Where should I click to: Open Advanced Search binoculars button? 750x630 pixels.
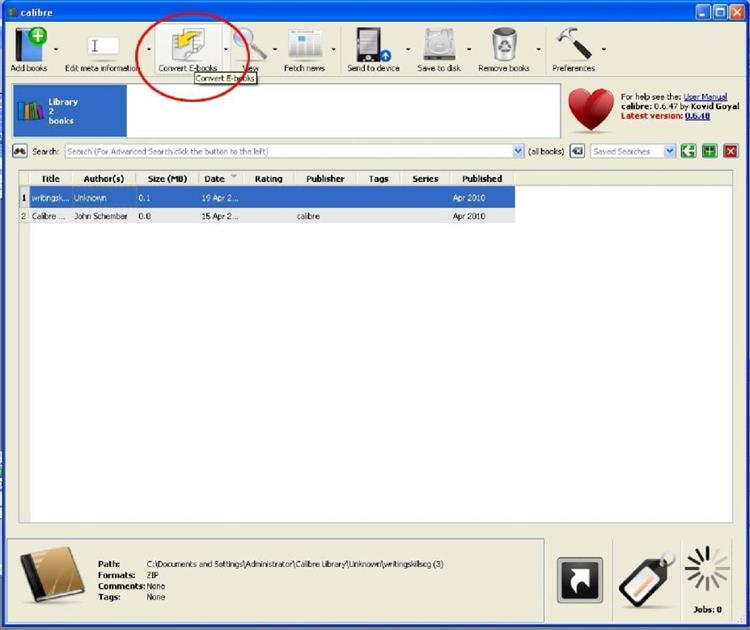coord(20,151)
